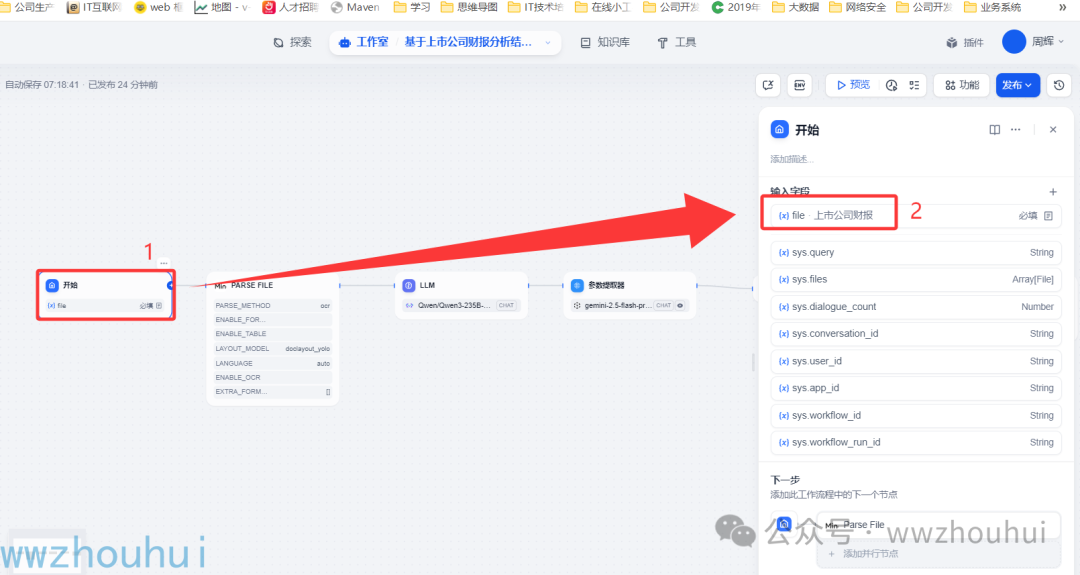Click the 工具 hammer icon

pos(663,43)
